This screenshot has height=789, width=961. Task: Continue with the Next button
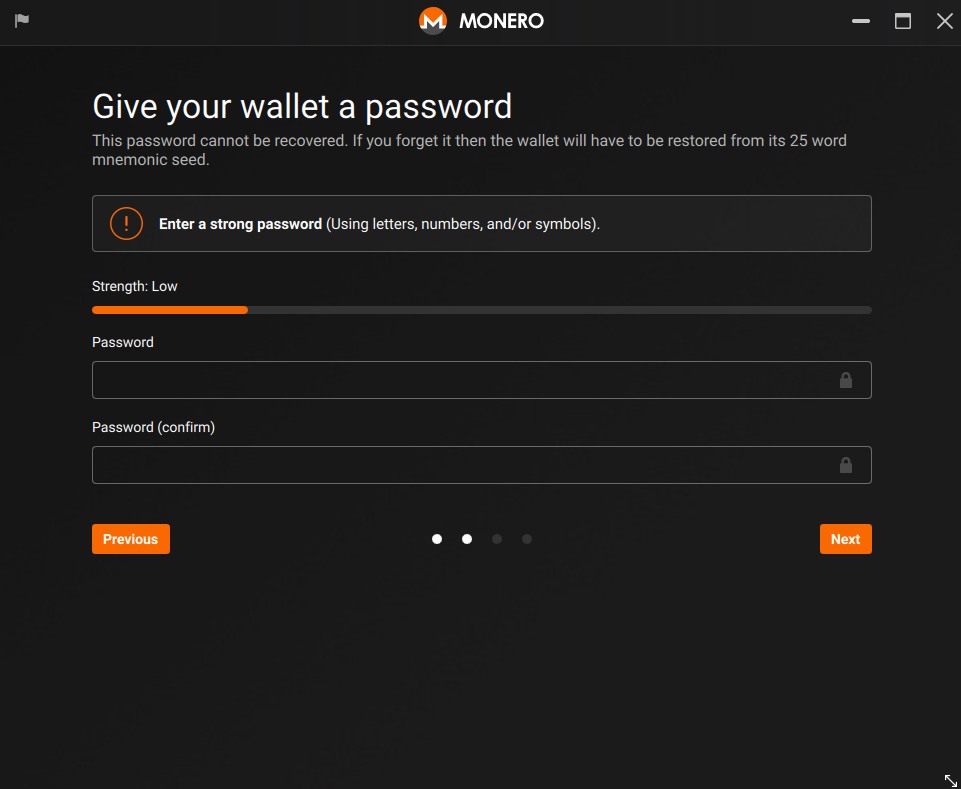point(846,539)
